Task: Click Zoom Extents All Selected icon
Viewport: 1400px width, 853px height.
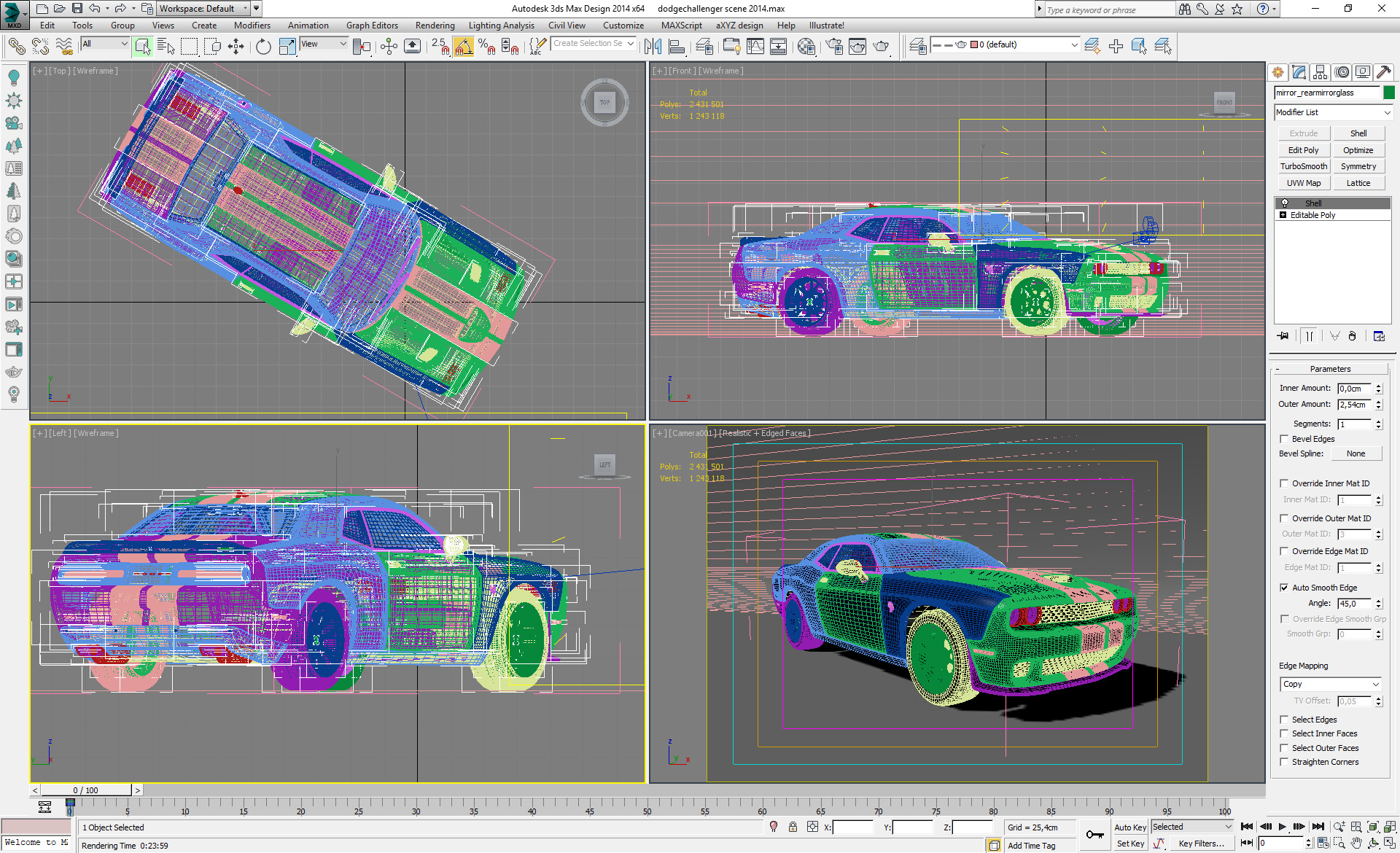Action: click(1391, 827)
